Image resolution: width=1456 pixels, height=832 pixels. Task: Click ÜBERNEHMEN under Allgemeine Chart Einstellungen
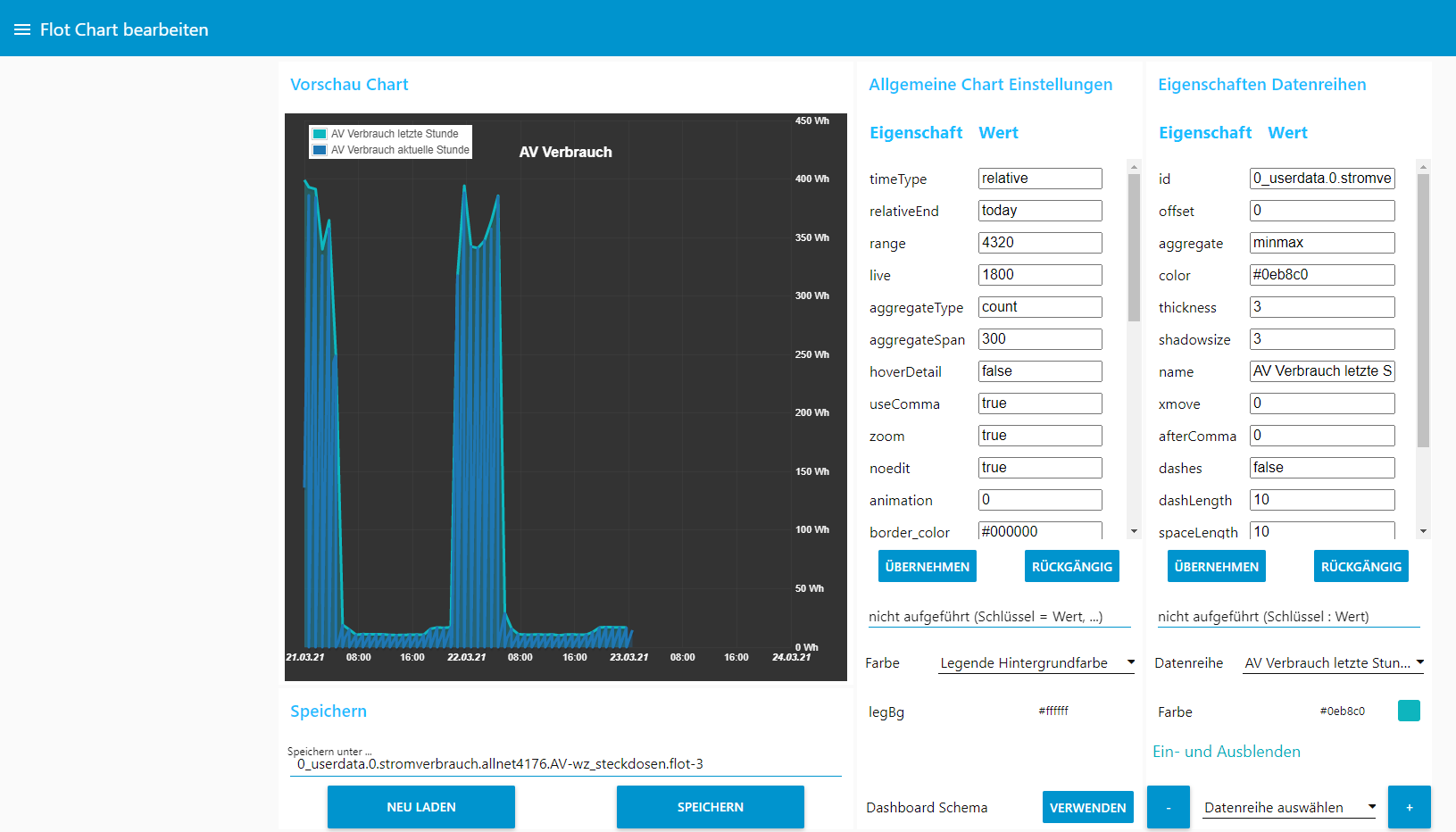tap(928, 567)
